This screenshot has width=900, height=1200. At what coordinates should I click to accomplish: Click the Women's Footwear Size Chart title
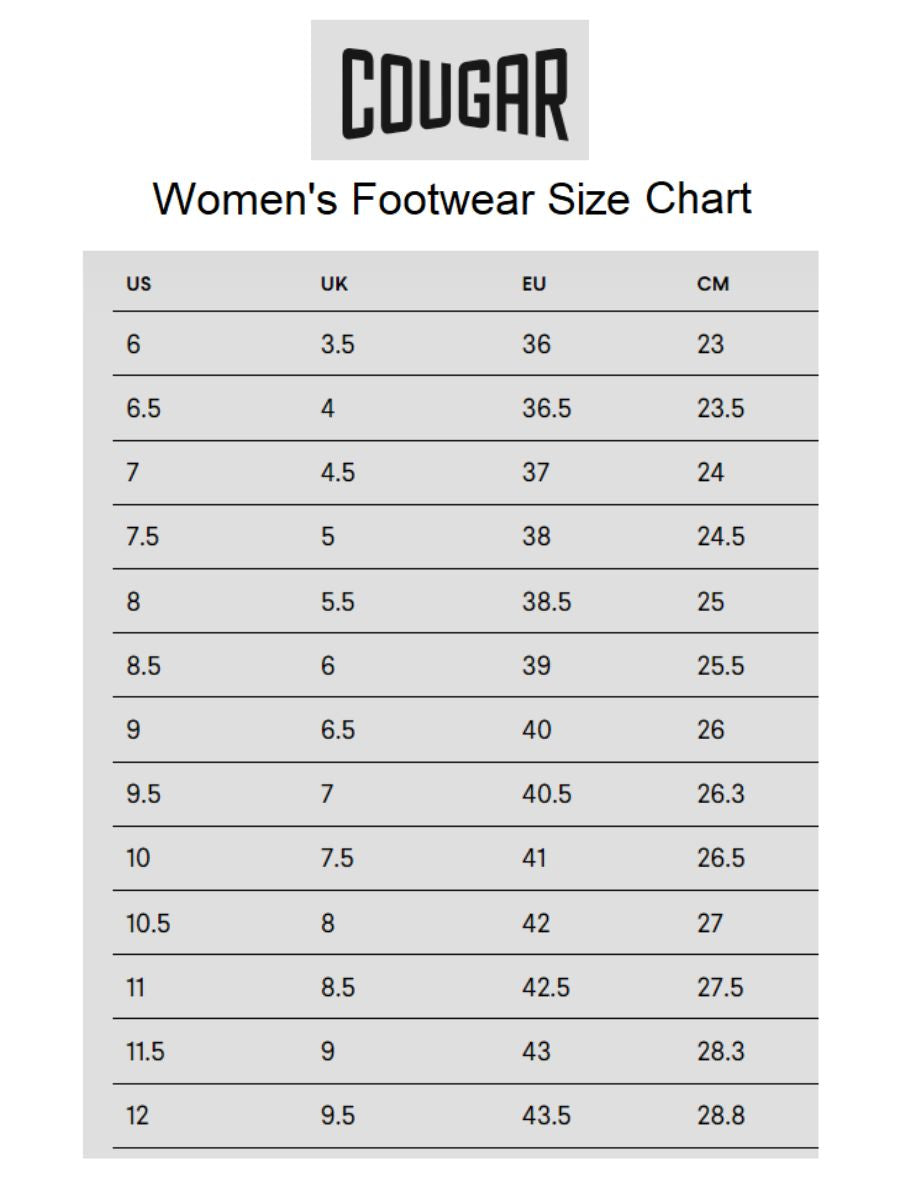451,198
